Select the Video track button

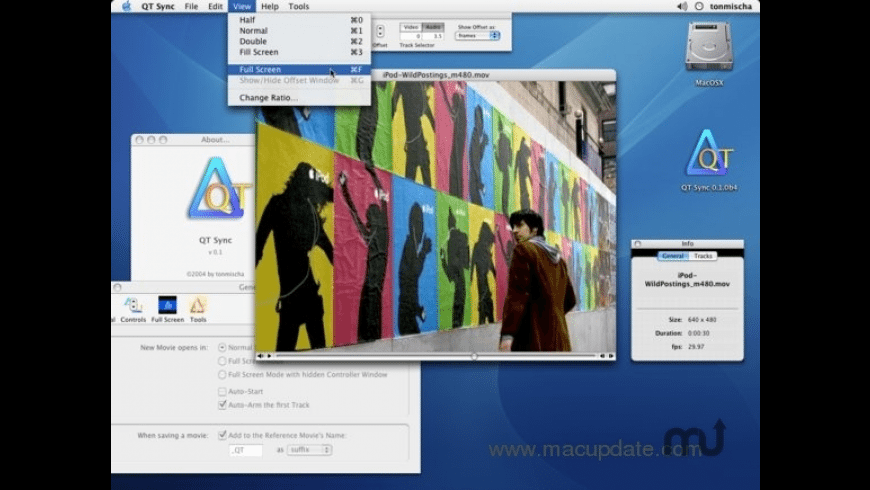point(411,27)
